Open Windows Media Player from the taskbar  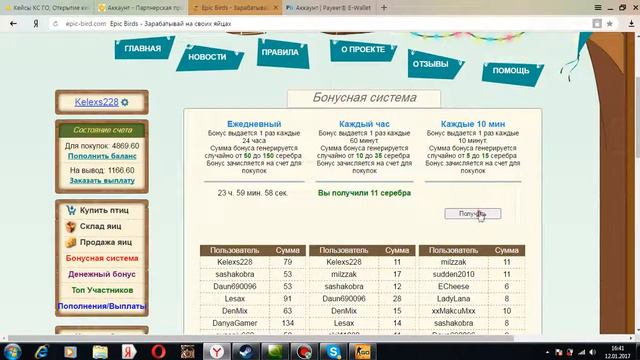click(71, 352)
